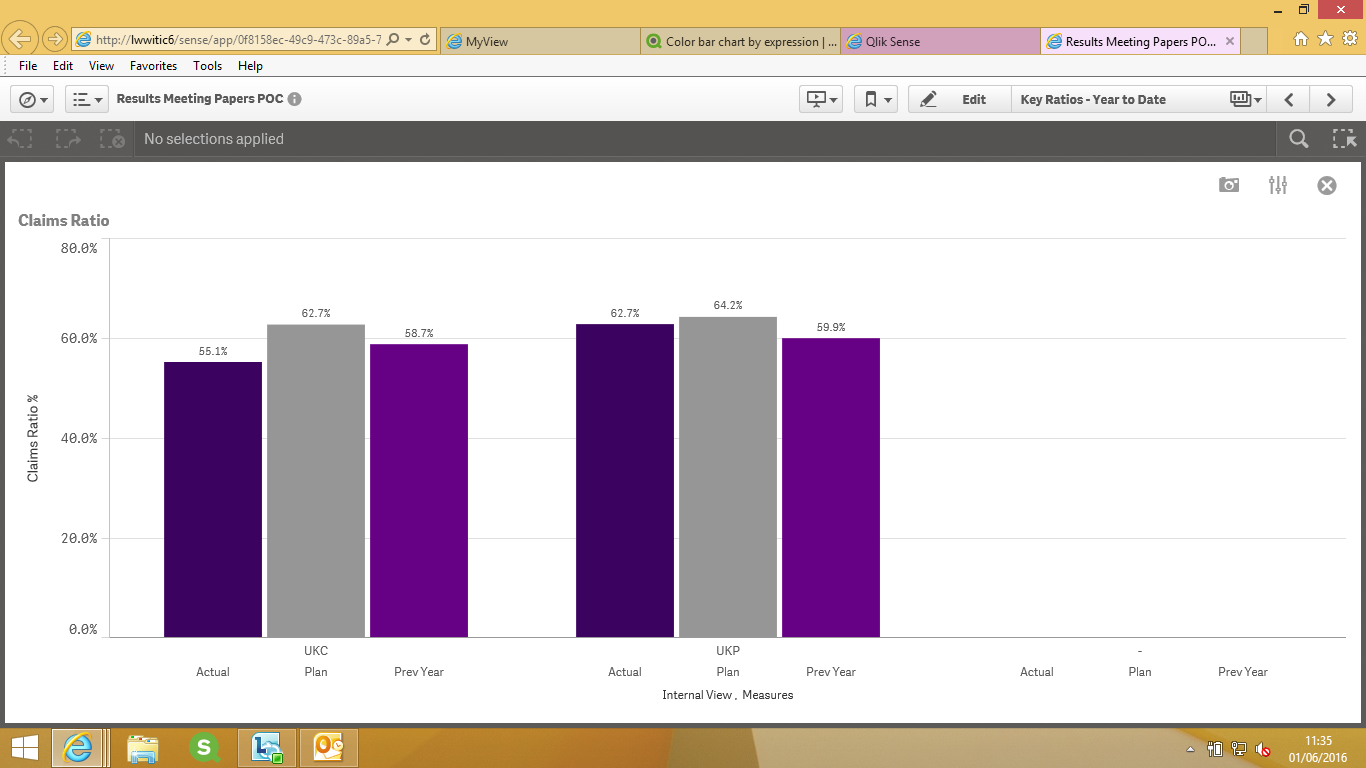Expand the bookmarks dropdown
Image resolution: width=1366 pixels, height=768 pixels.
pos(876,99)
